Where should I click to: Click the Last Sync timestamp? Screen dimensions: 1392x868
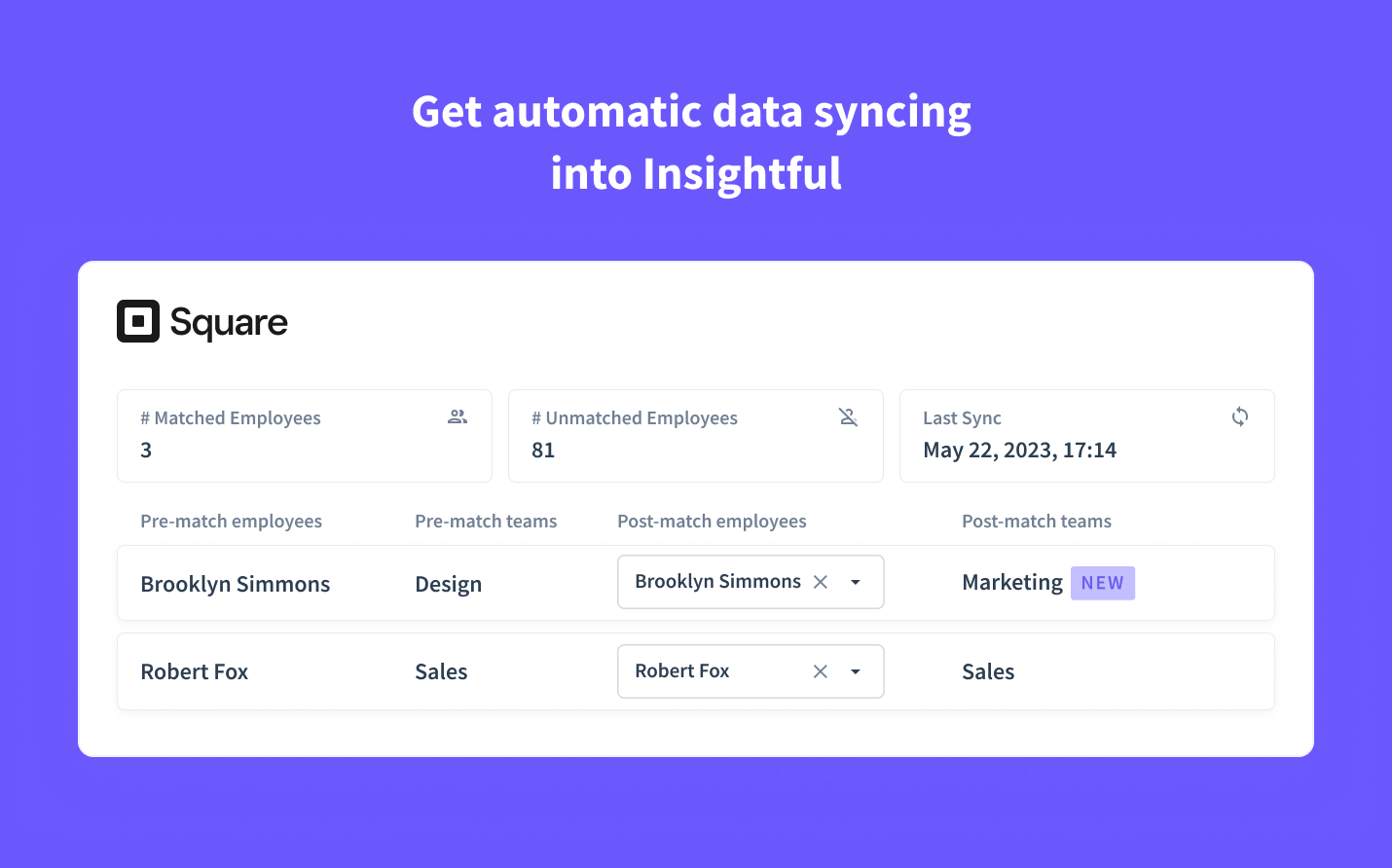[x=1020, y=450]
